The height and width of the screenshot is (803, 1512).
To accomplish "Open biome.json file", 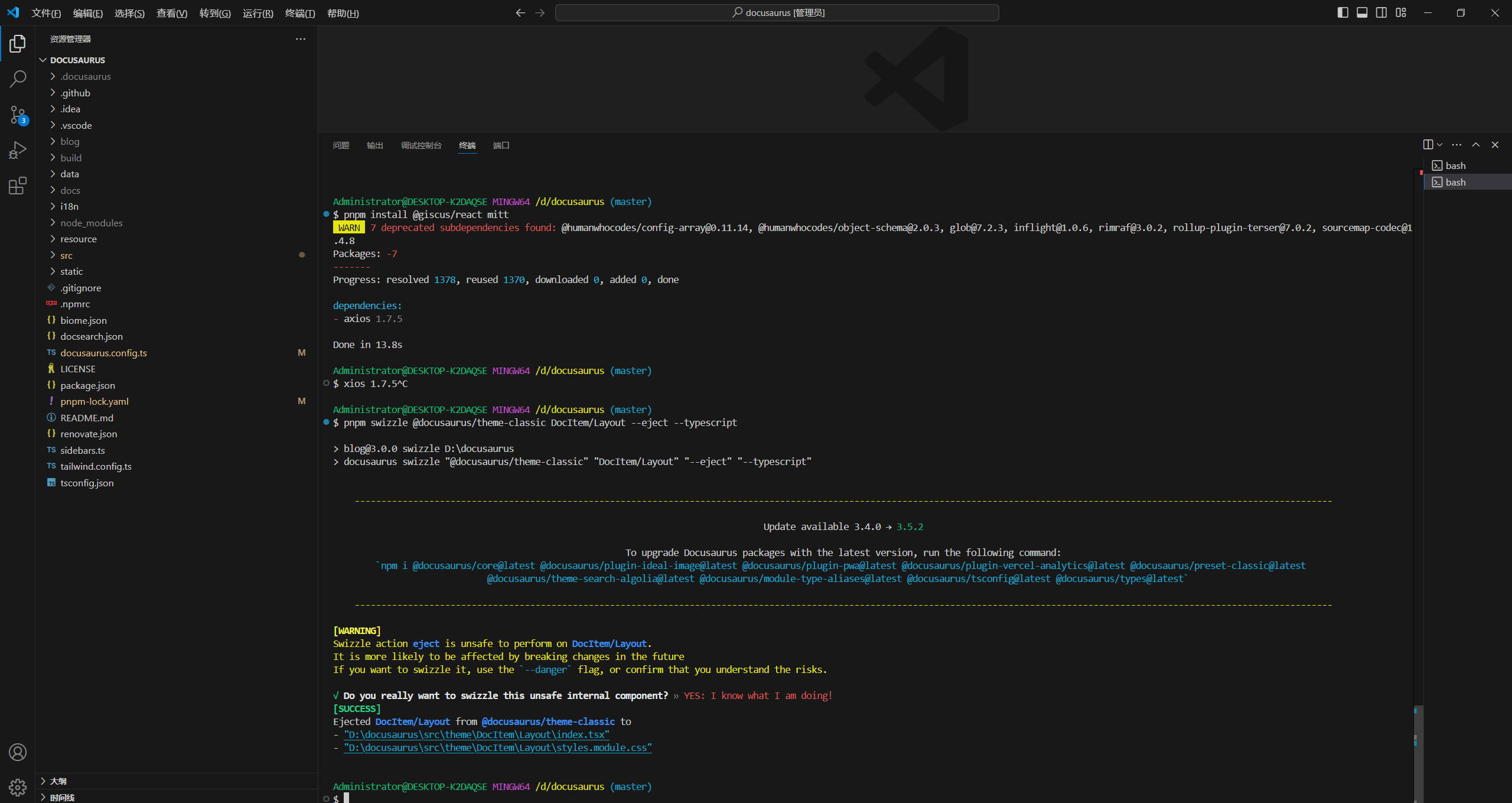I will point(177,320).
